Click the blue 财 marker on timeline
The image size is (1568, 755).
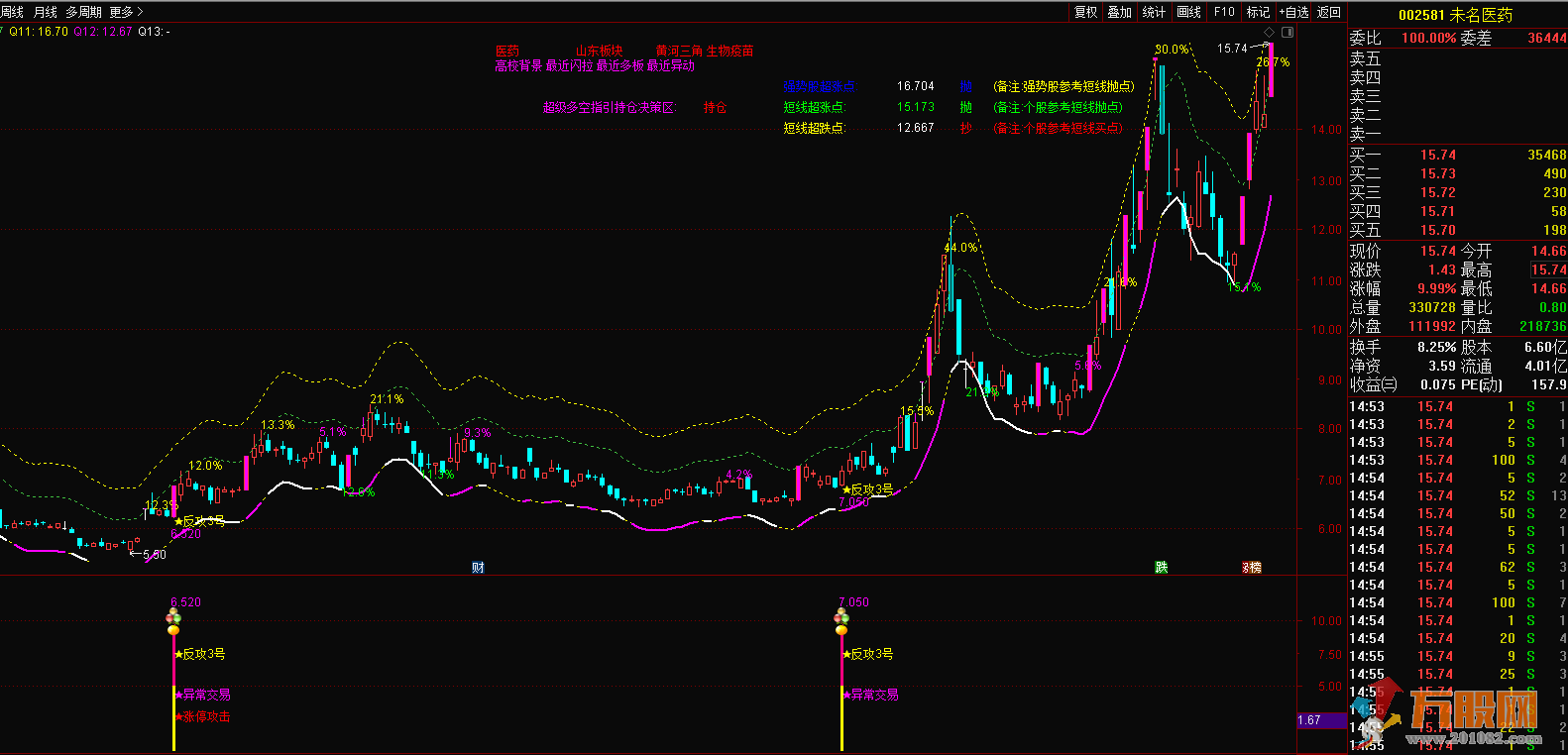click(478, 567)
